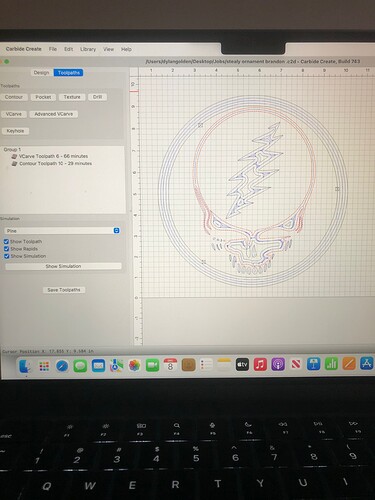Launch Keynote from the dock
The image size is (375, 500).
tap(314, 364)
